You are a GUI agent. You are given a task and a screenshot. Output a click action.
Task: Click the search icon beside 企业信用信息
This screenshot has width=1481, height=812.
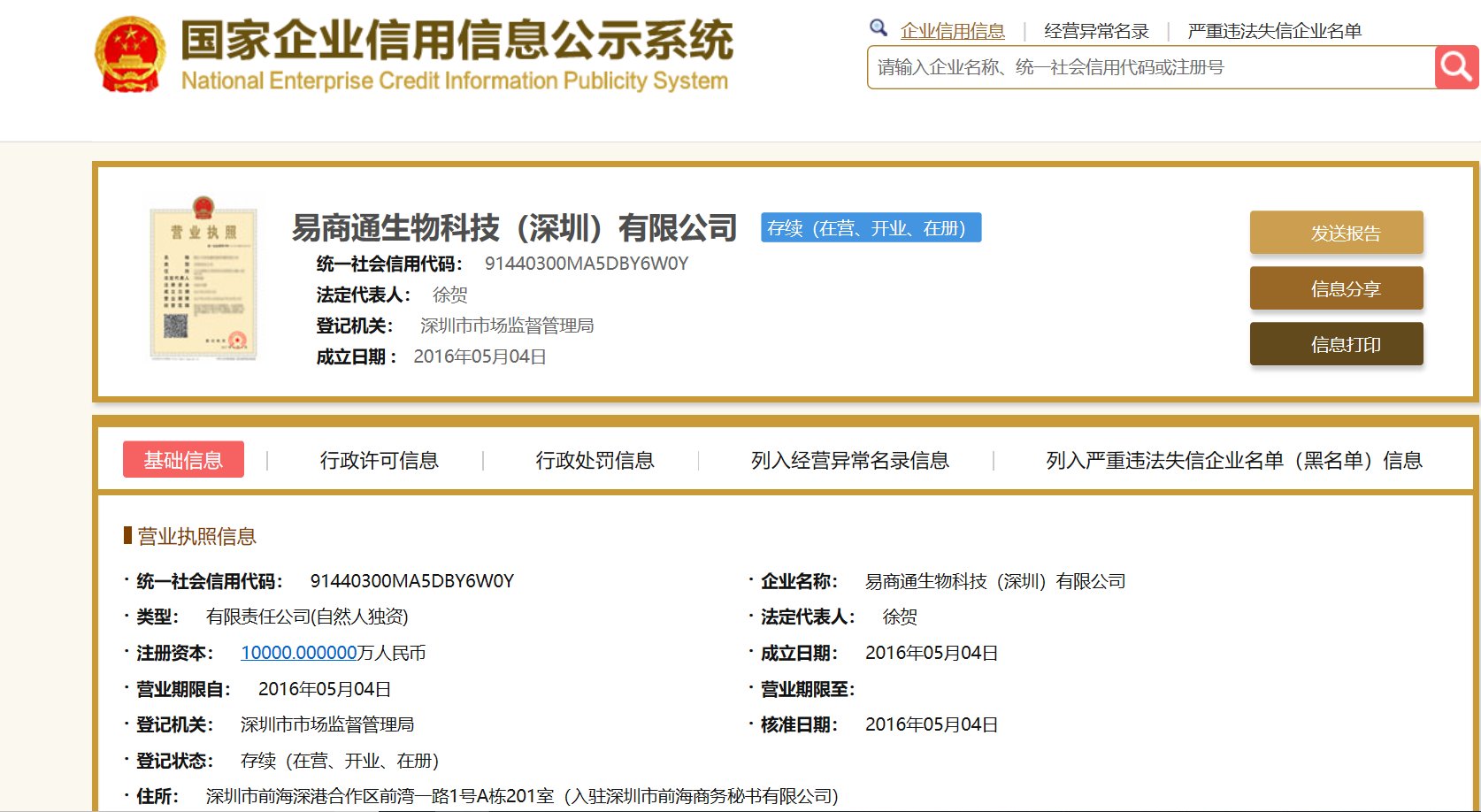[878, 27]
